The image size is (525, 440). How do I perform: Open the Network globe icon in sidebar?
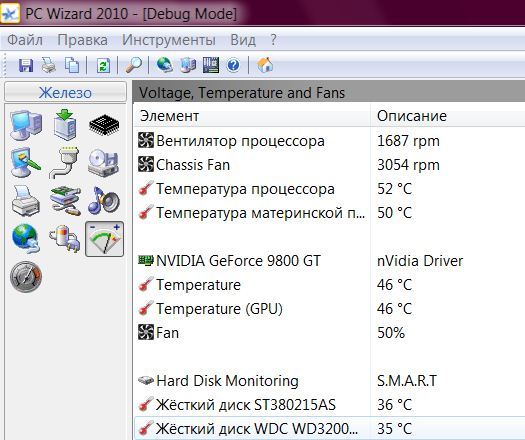coord(26,239)
